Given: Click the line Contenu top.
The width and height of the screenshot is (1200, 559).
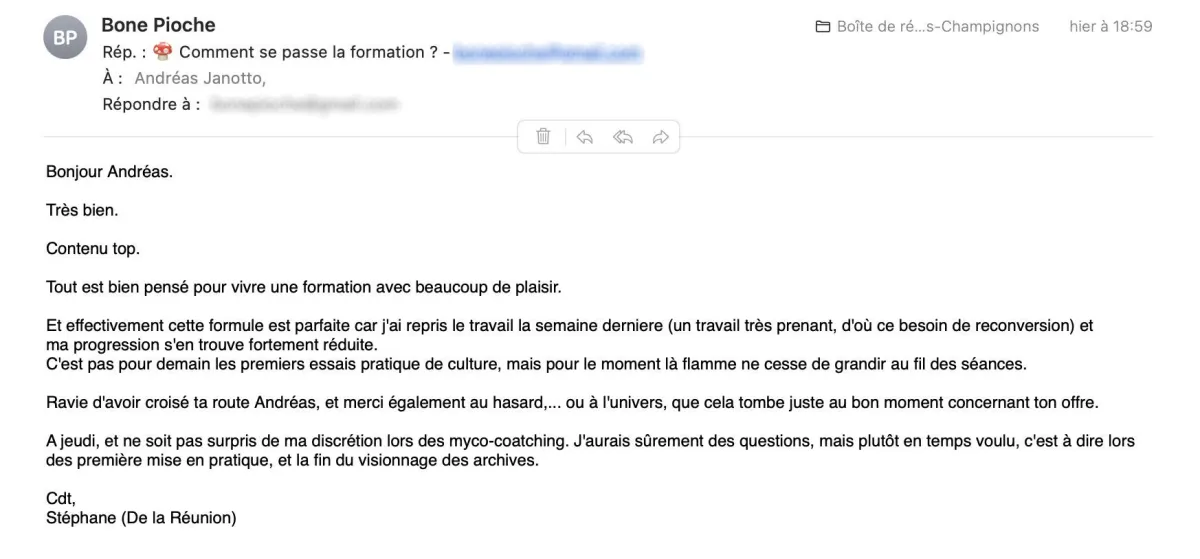Looking at the screenshot, I should [93, 249].
